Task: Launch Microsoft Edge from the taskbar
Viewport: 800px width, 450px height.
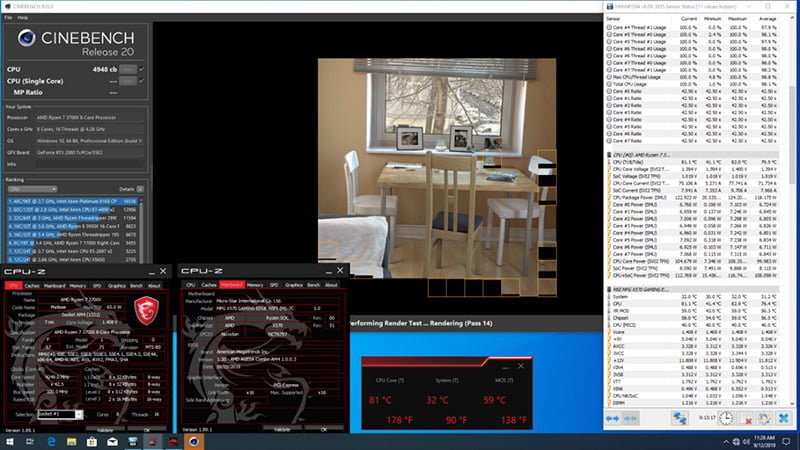Action: click(51, 442)
